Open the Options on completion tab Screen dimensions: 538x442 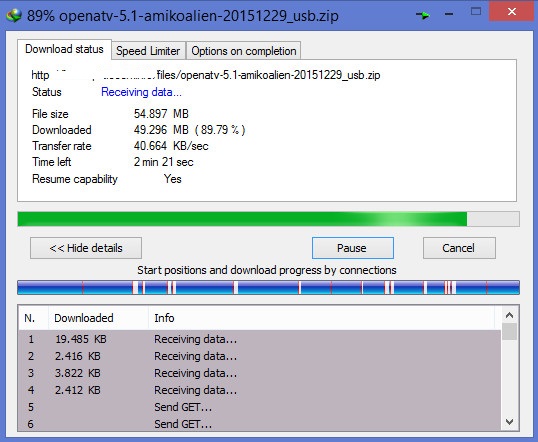pyautogui.click(x=244, y=51)
